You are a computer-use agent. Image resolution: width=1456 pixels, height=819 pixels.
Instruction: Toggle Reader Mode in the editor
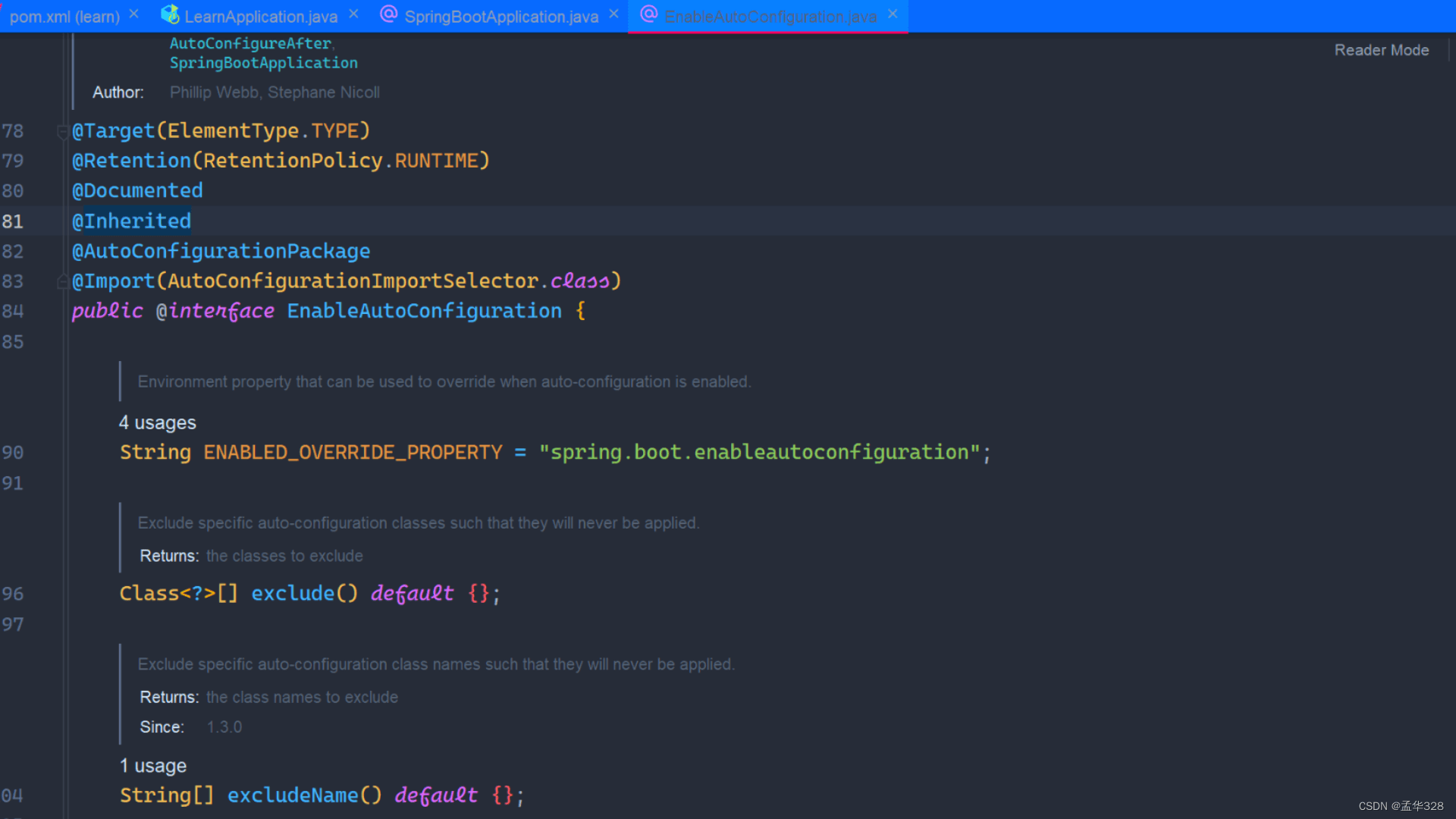[x=1381, y=50]
